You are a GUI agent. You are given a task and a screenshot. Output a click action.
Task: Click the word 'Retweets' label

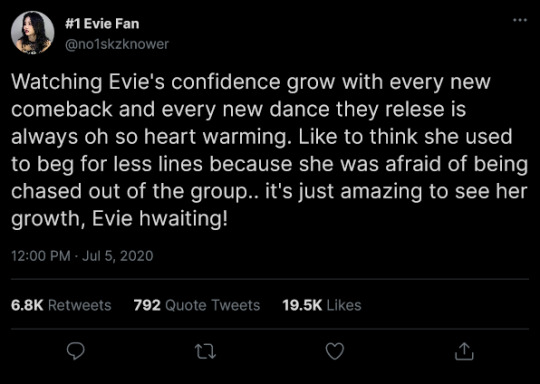pyautogui.click(x=80, y=305)
